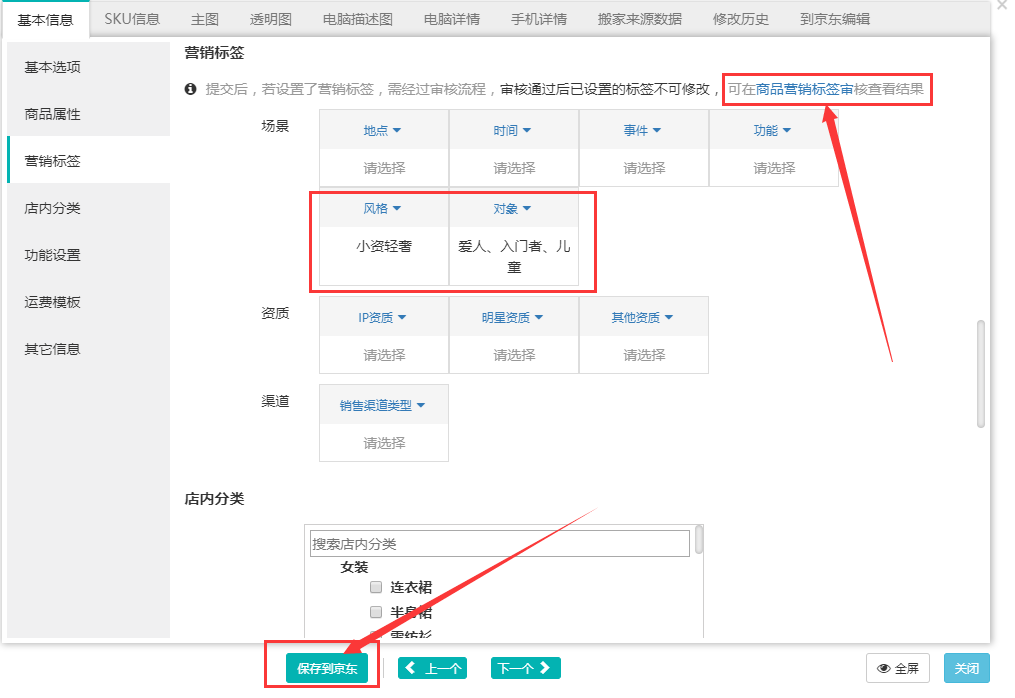Expand the 销售渠道类型 dropdown
The image size is (1015, 698).
click(x=383, y=405)
